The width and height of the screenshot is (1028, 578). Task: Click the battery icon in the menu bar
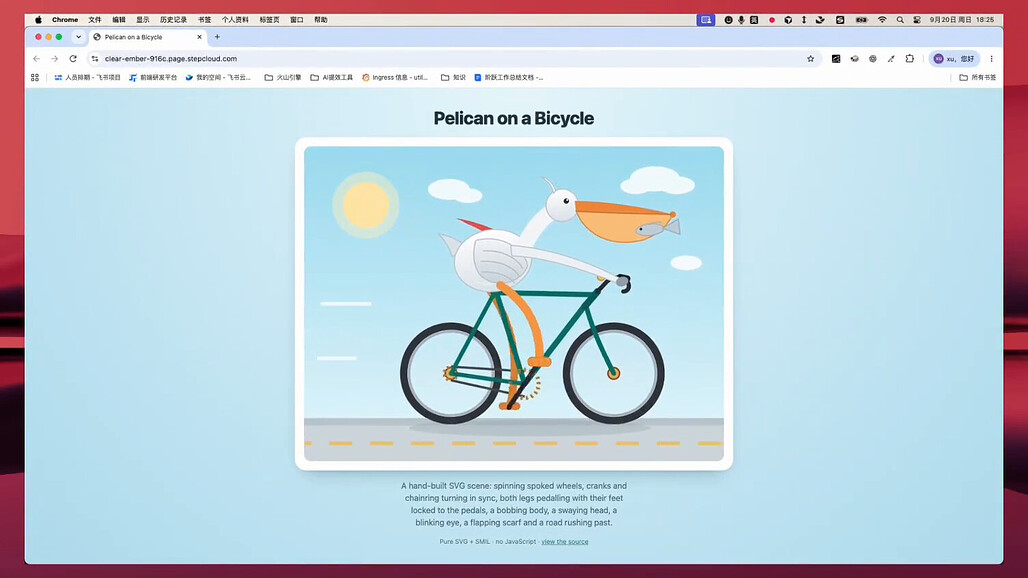pos(861,20)
